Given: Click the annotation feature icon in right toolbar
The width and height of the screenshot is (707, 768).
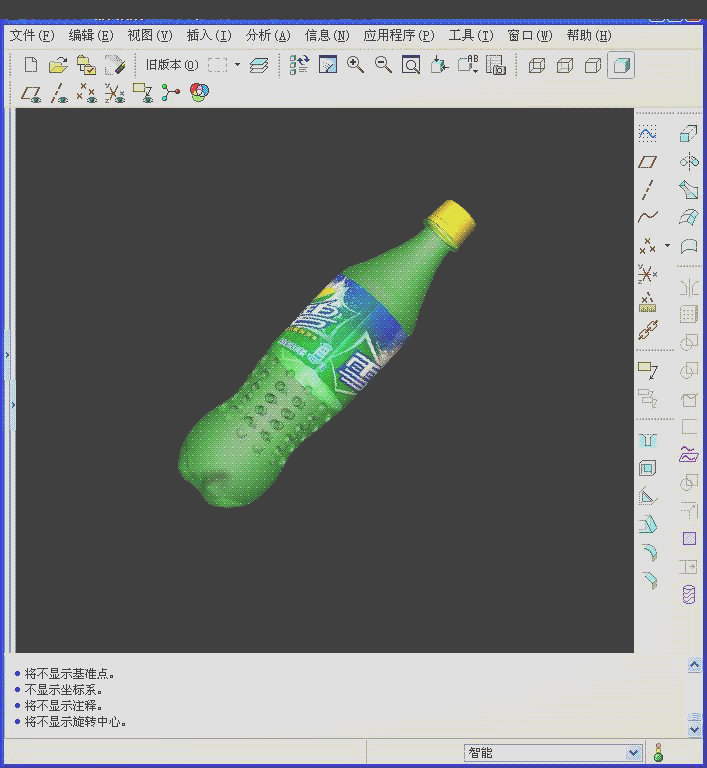Looking at the screenshot, I should pyautogui.click(x=648, y=371).
